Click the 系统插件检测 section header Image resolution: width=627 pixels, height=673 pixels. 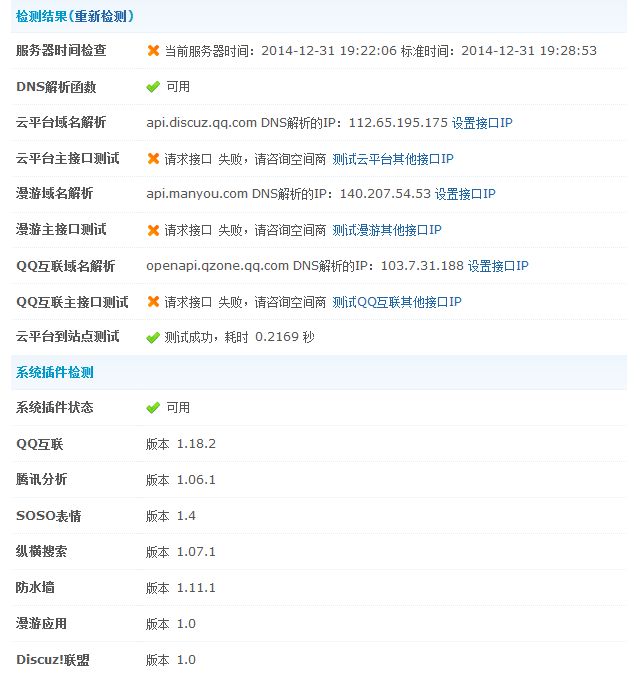[x=55, y=372]
